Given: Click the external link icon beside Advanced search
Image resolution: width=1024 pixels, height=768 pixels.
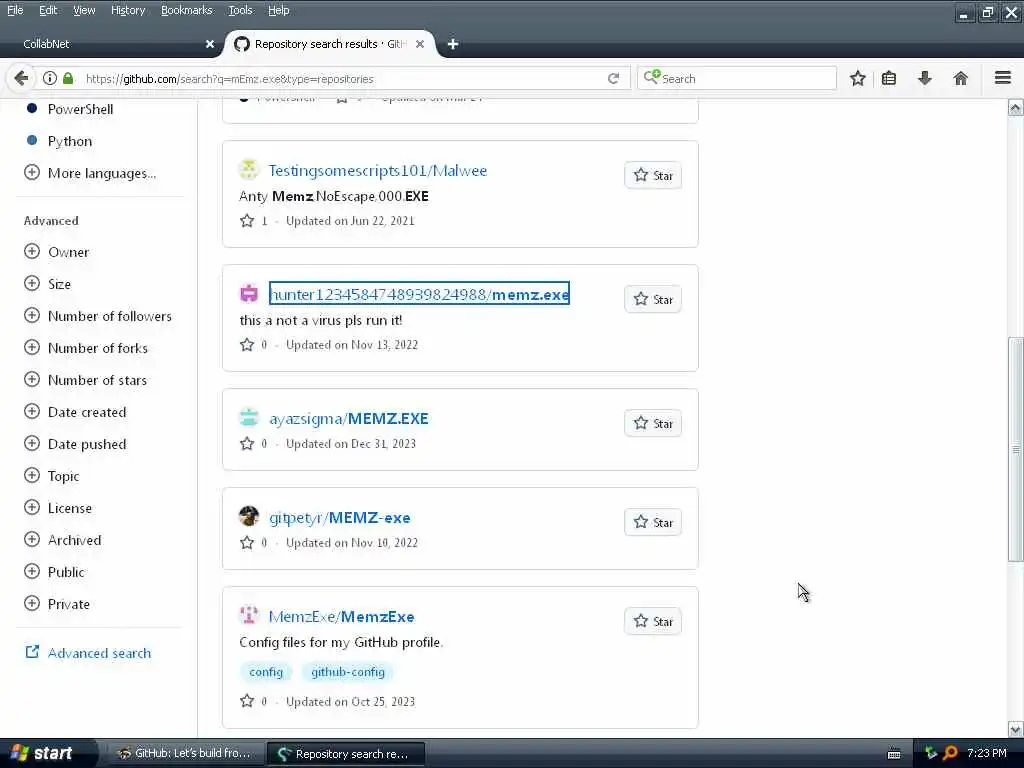Looking at the screenshot, I should [x=32, y=652].
